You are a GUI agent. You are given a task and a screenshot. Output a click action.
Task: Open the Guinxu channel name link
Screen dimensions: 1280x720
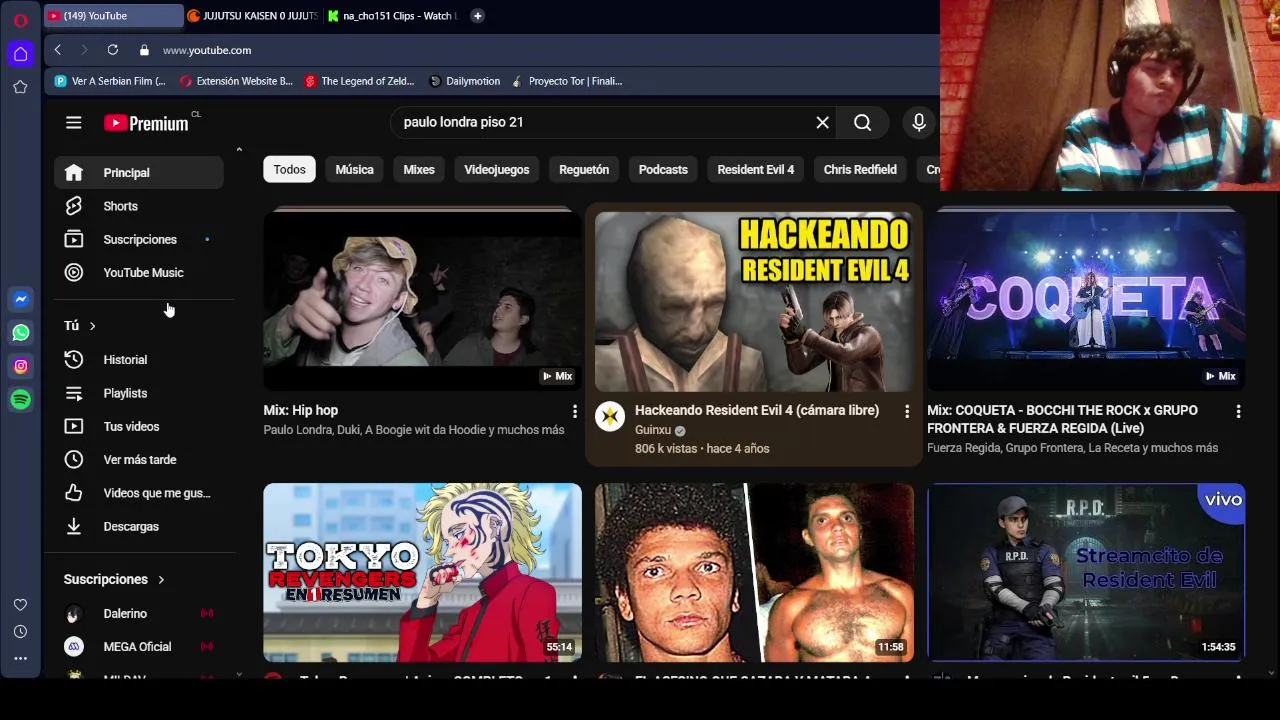click(652, 430)
